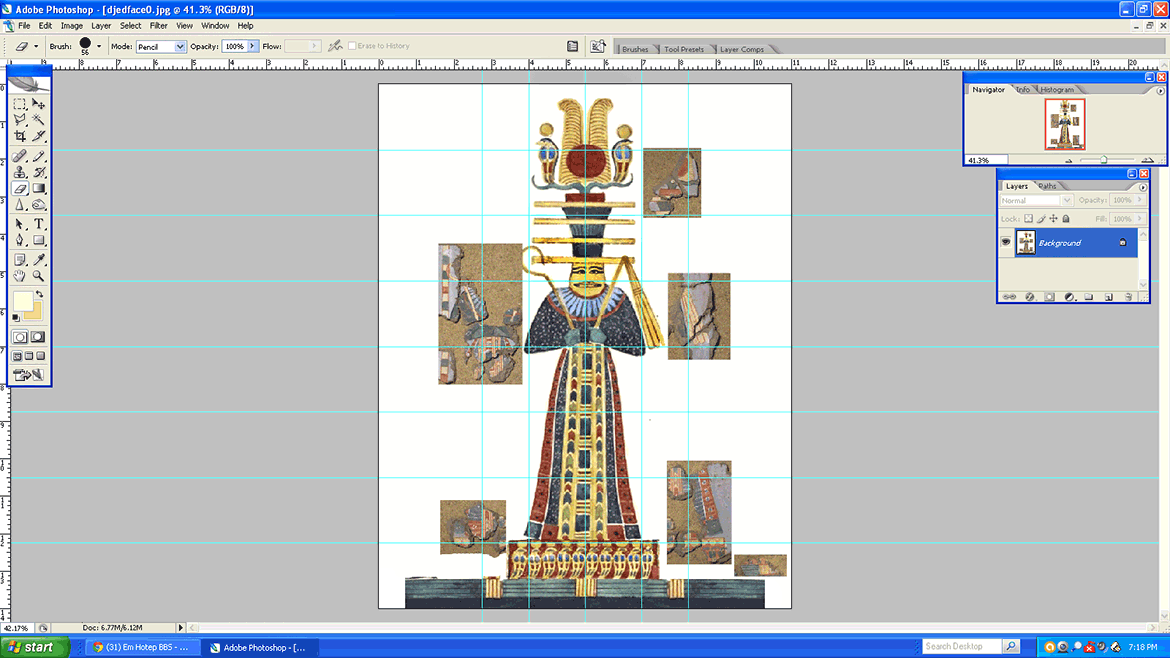Hide the Background layer eye icon

click(1006, 242)
